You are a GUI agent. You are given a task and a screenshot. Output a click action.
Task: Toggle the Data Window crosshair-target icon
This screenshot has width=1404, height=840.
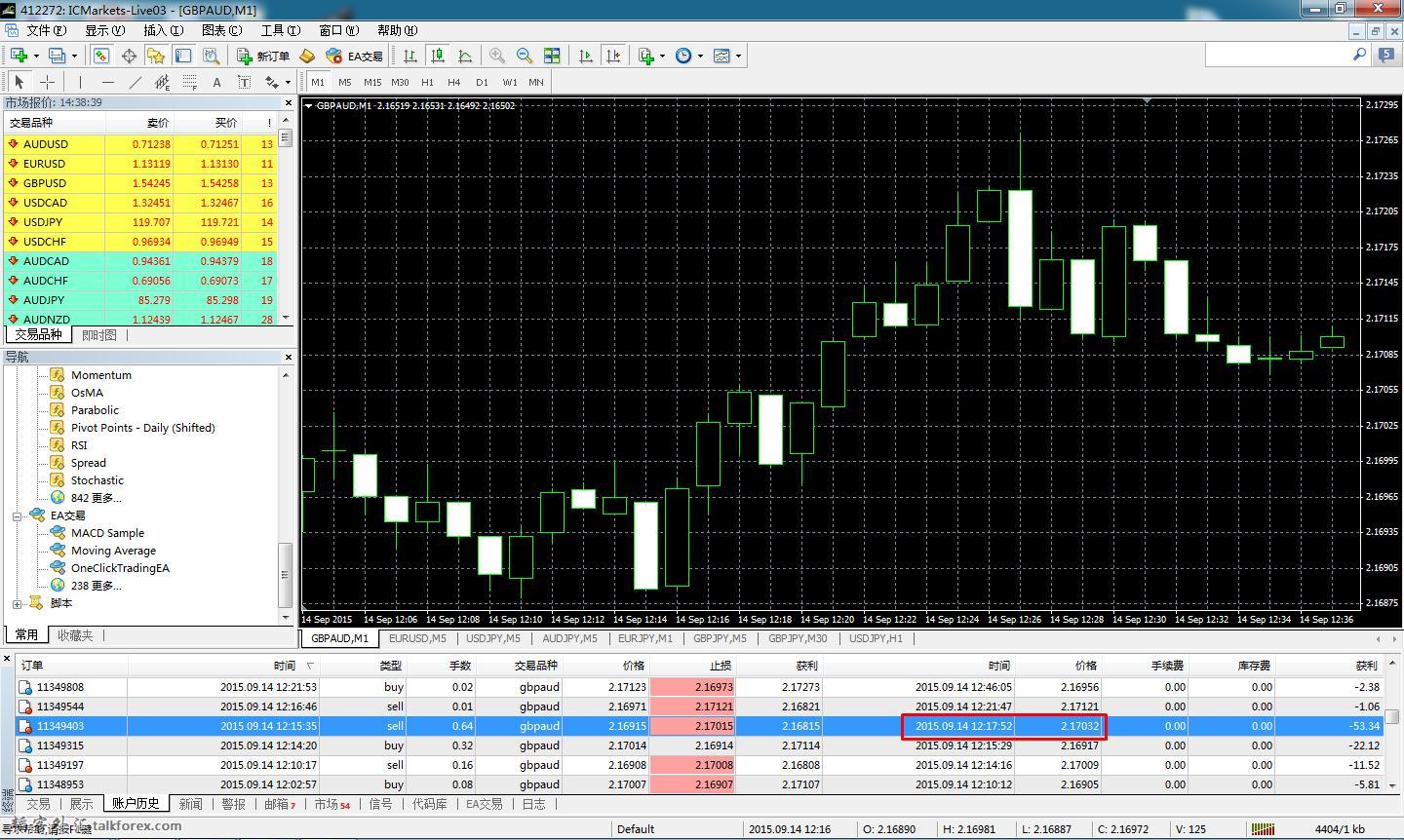tap(129, 56)
